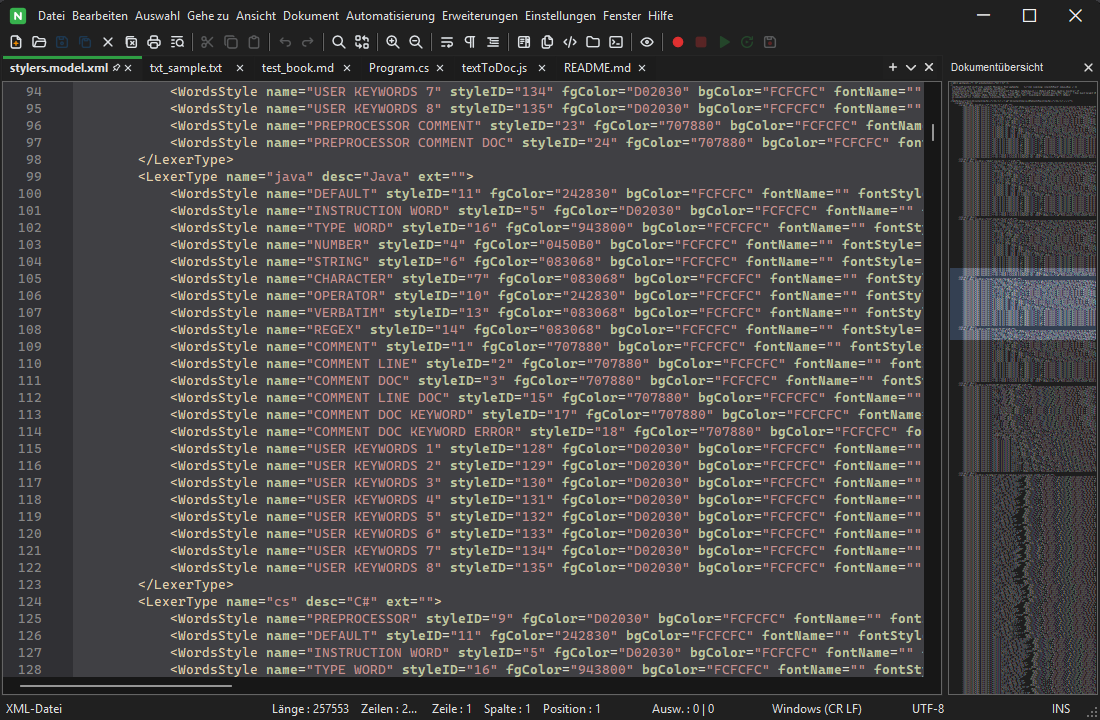Zoom out of the editor text
Image resolution: width=1100 pixels, height=720 pixels.
[416, 42]
